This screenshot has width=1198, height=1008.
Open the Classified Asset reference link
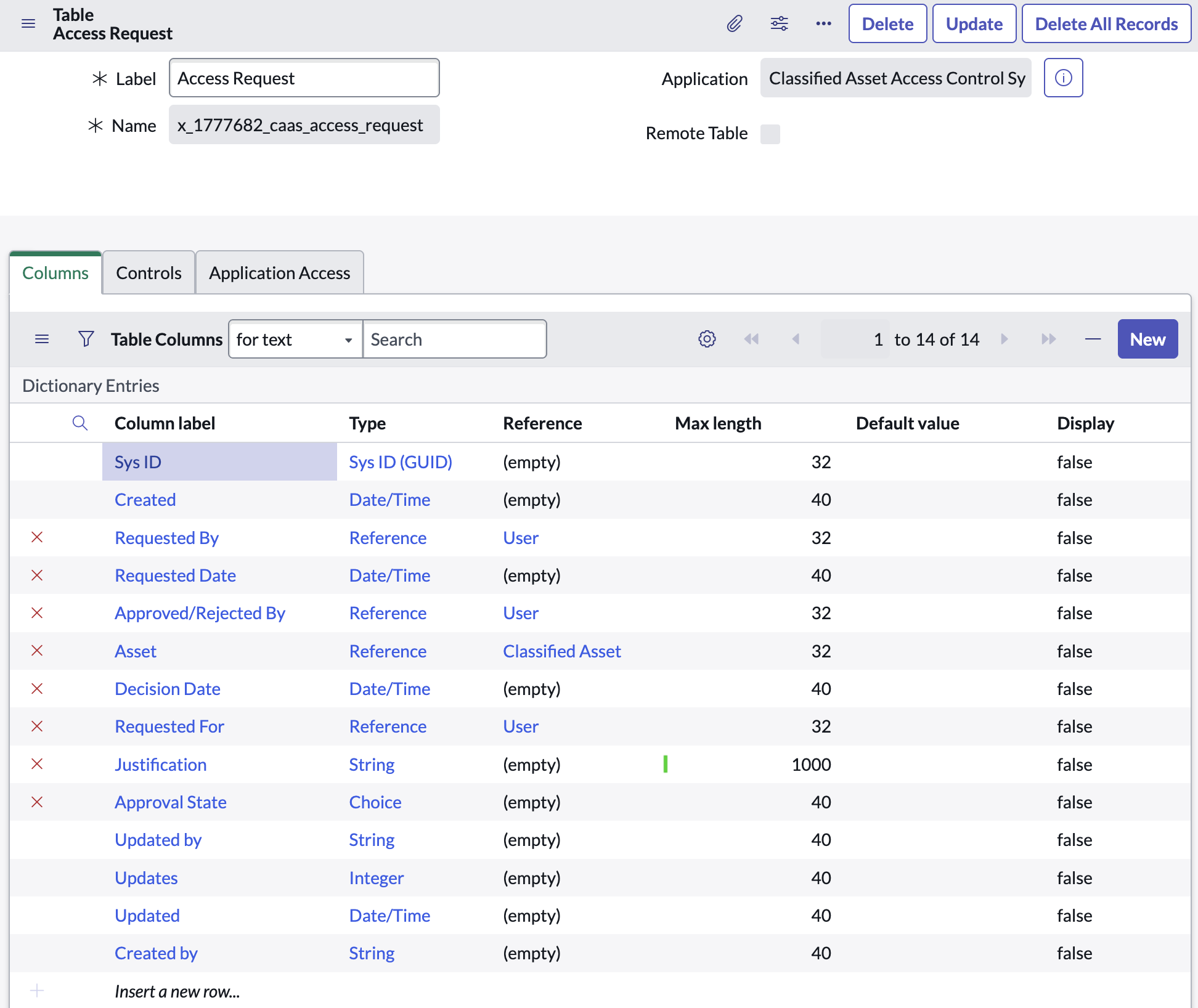point(561,651)
